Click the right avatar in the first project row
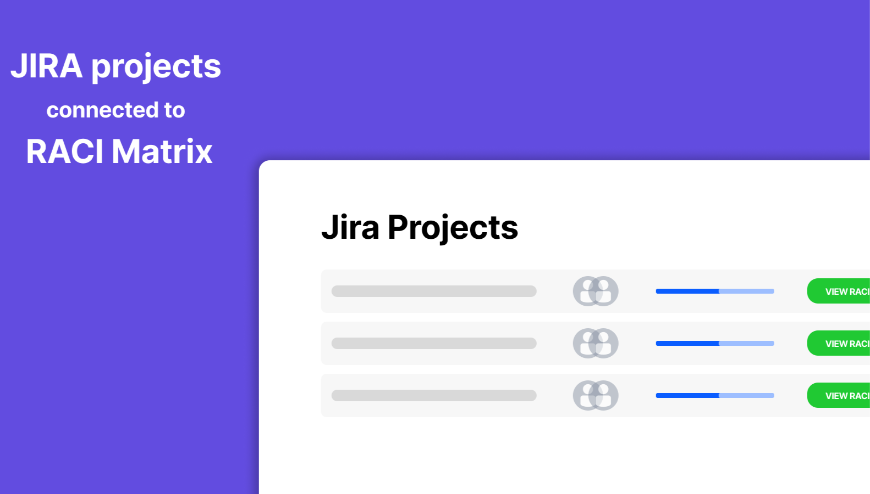870x494 pixels. (x=606, y=291)
